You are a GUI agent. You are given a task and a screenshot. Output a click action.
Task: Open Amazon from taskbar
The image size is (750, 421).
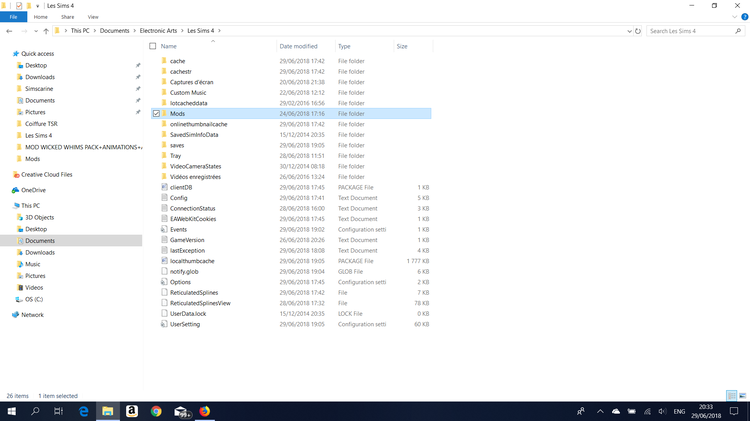click(x=132, y=411)
